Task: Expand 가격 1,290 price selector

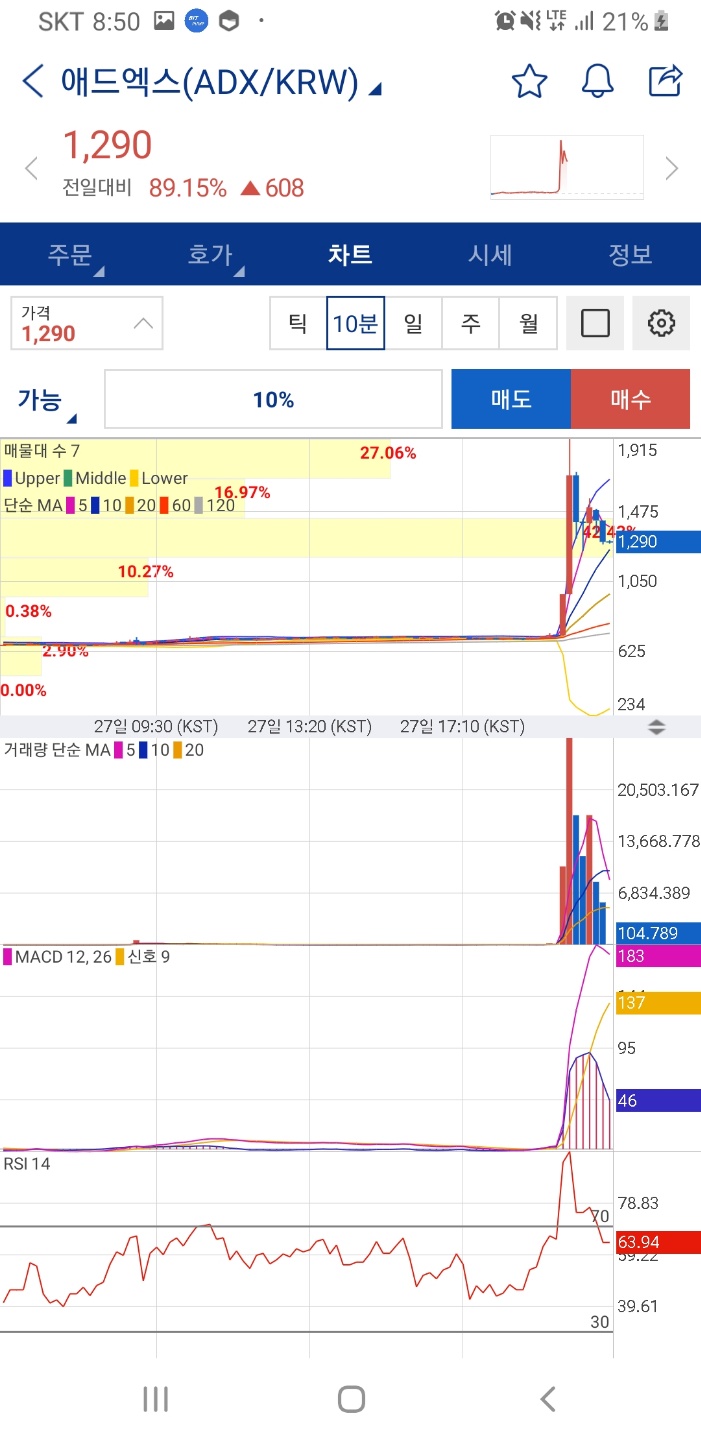Action: tap(87, 323)
